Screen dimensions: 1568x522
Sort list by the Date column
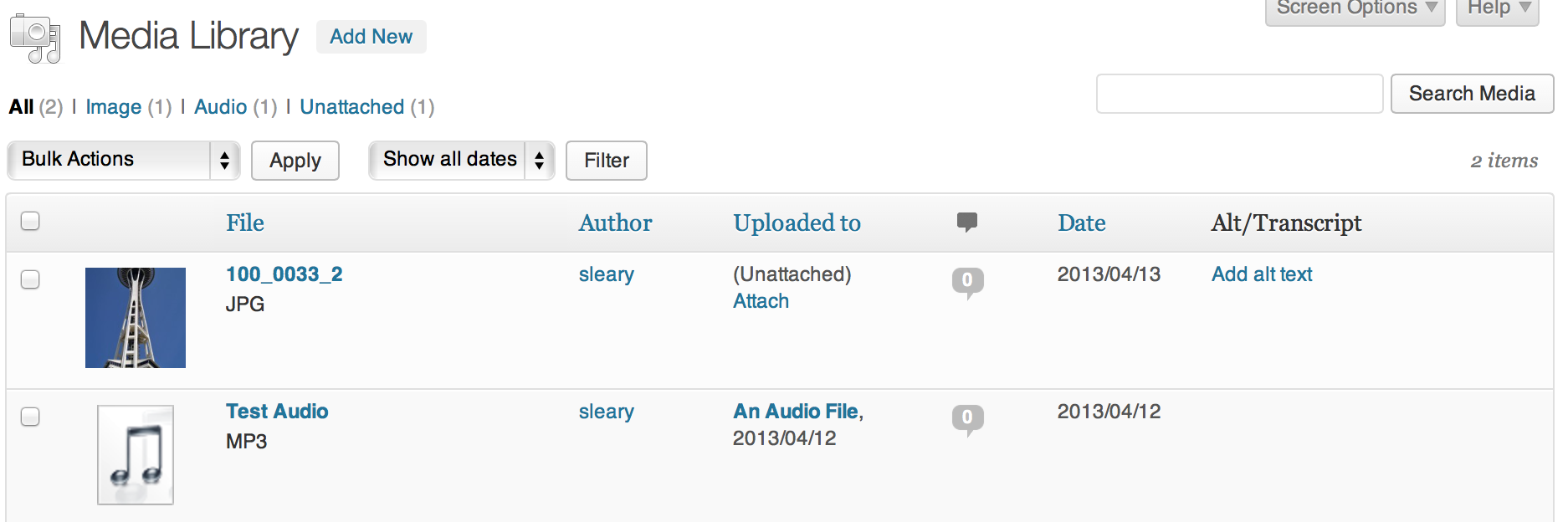coord(1082,223)
